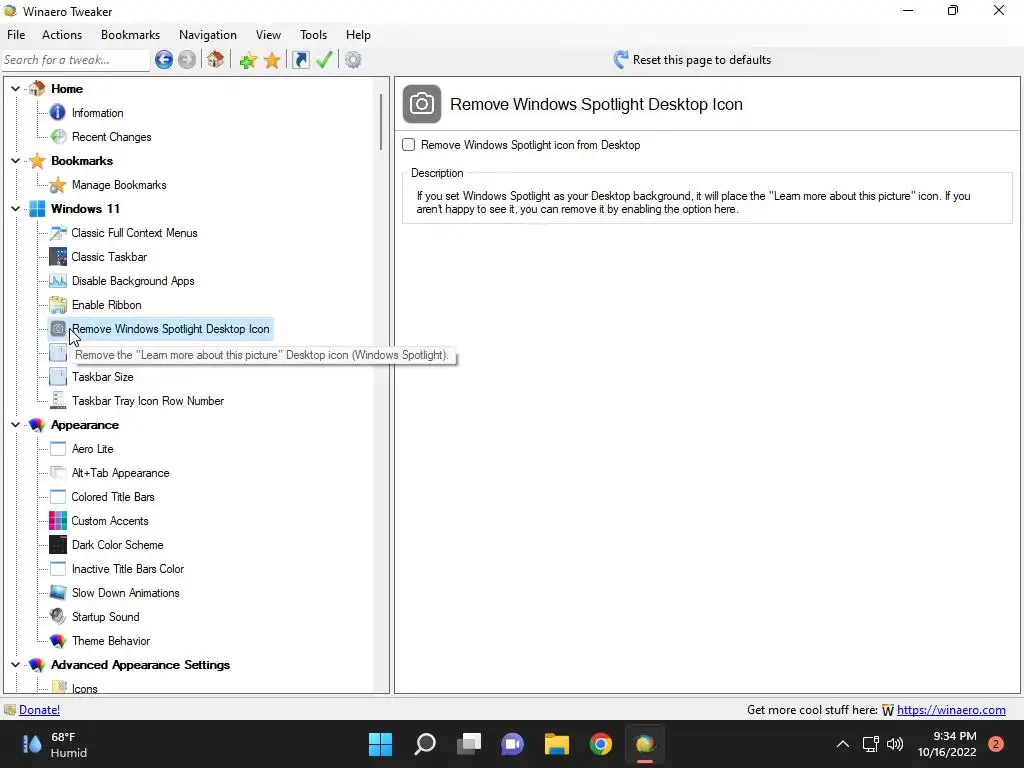Select Inactive Title Bars Color tree item
Screen dimensions: 1024x768
click(x=128, y=569)
